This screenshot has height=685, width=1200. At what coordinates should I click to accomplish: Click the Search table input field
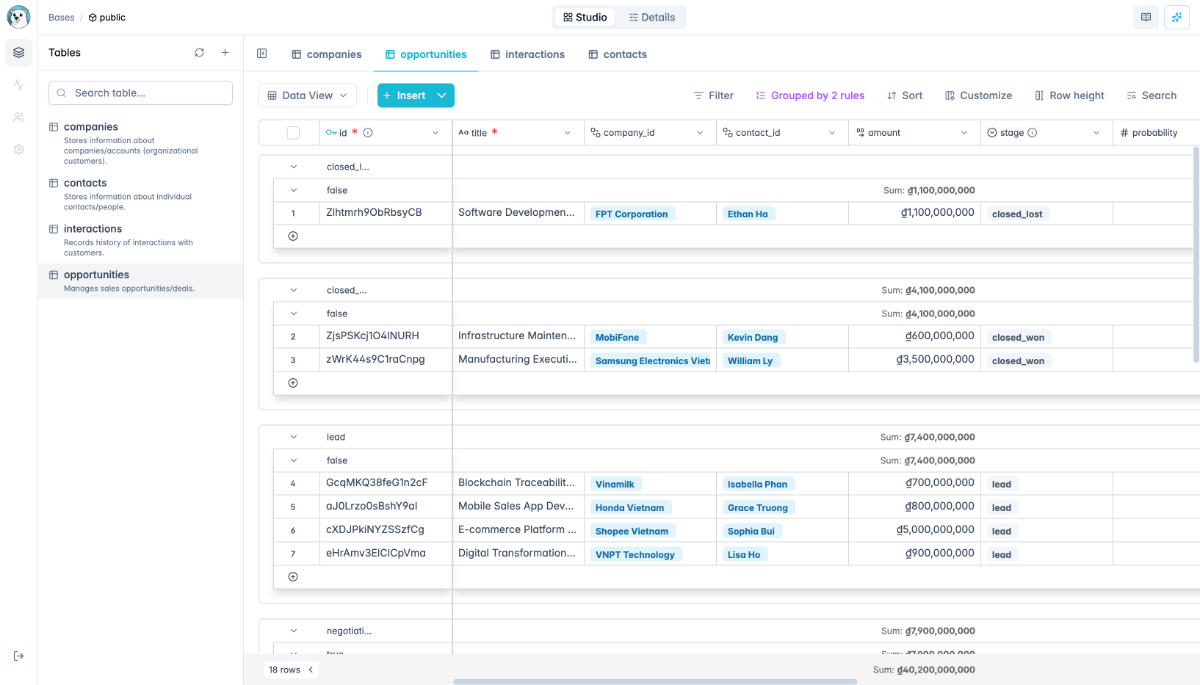click(141, 93)
